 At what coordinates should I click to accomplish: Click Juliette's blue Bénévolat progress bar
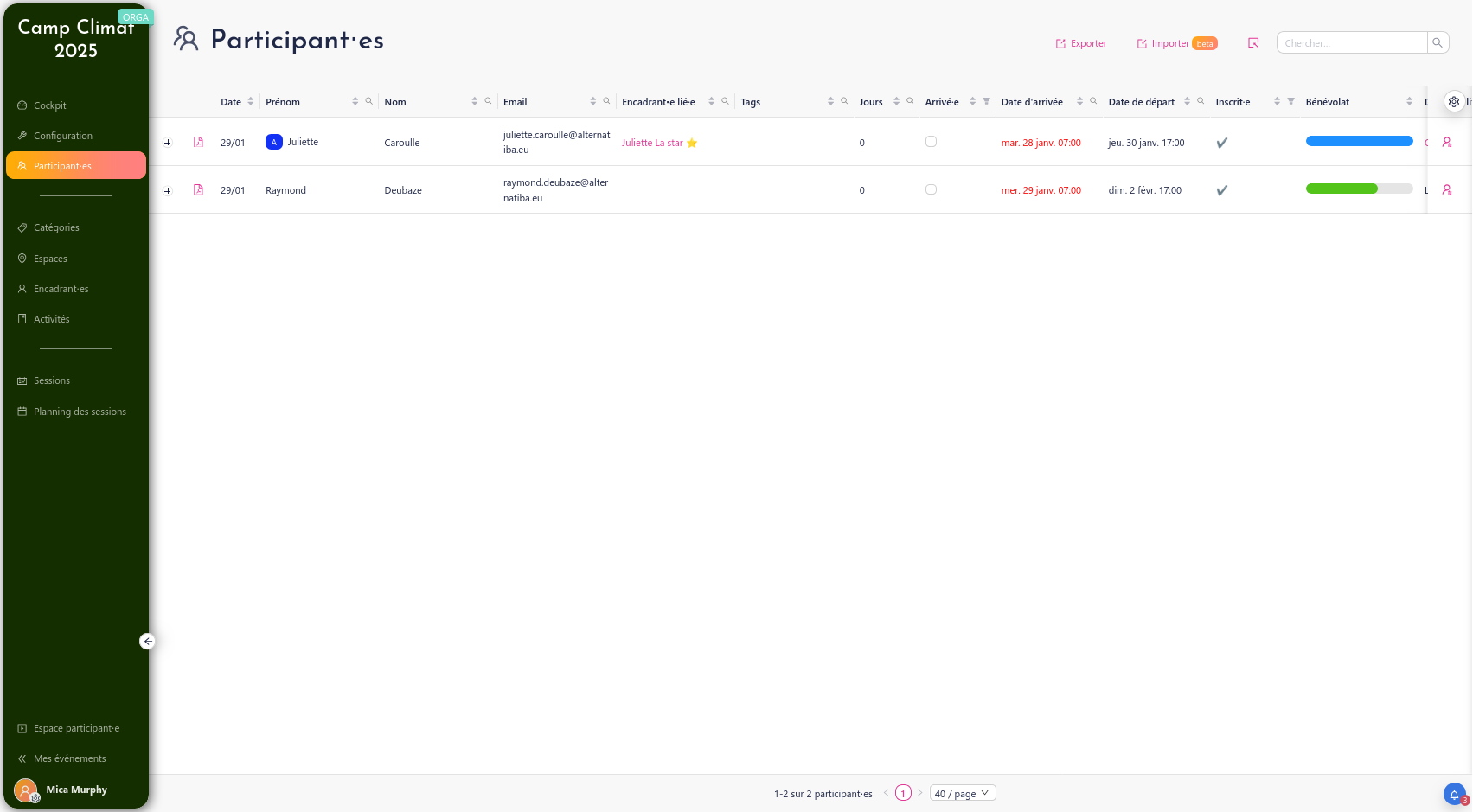pyautogui.click(x=1358, y=141)
